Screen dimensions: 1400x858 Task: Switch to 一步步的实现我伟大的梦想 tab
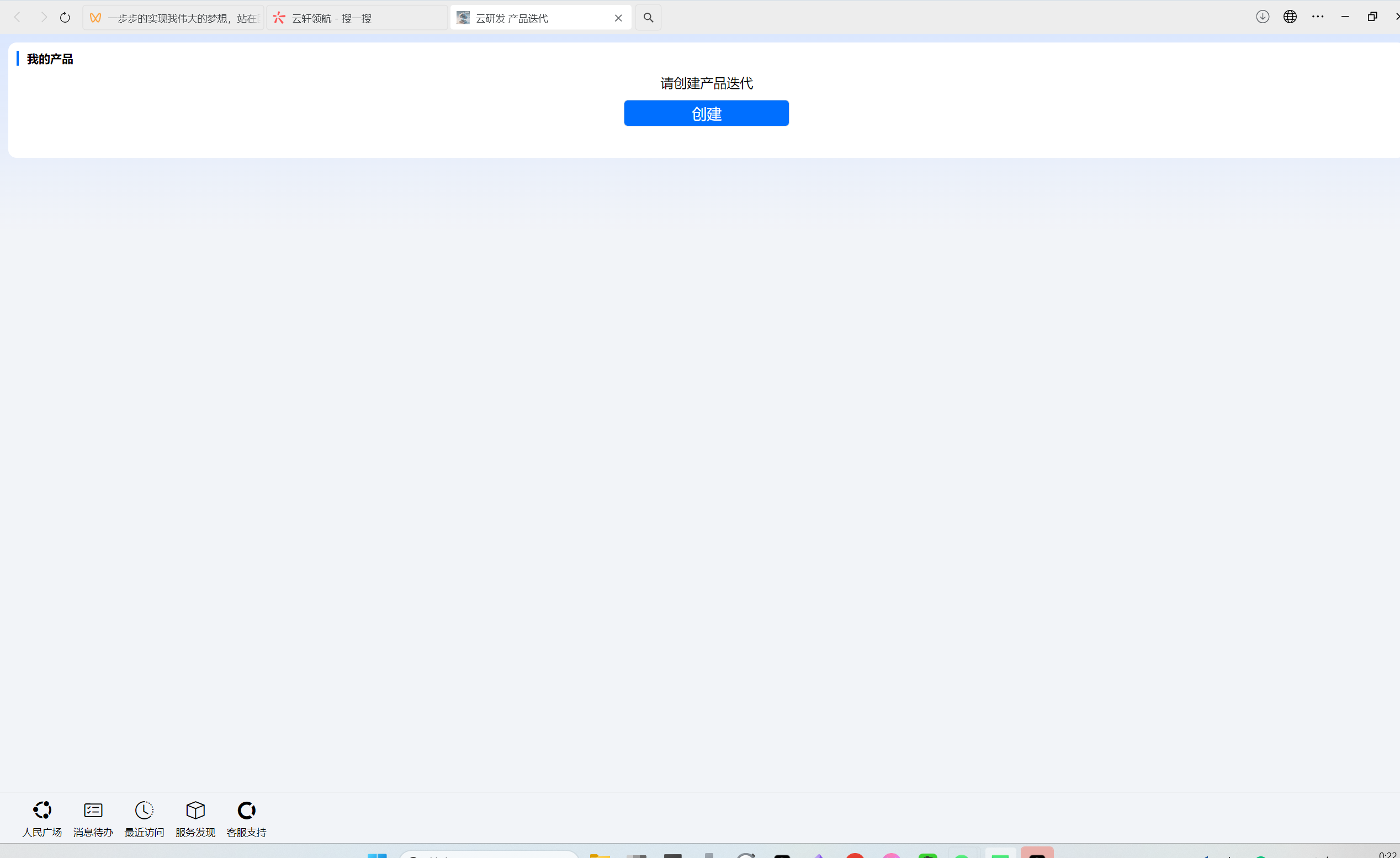(173, 18)
